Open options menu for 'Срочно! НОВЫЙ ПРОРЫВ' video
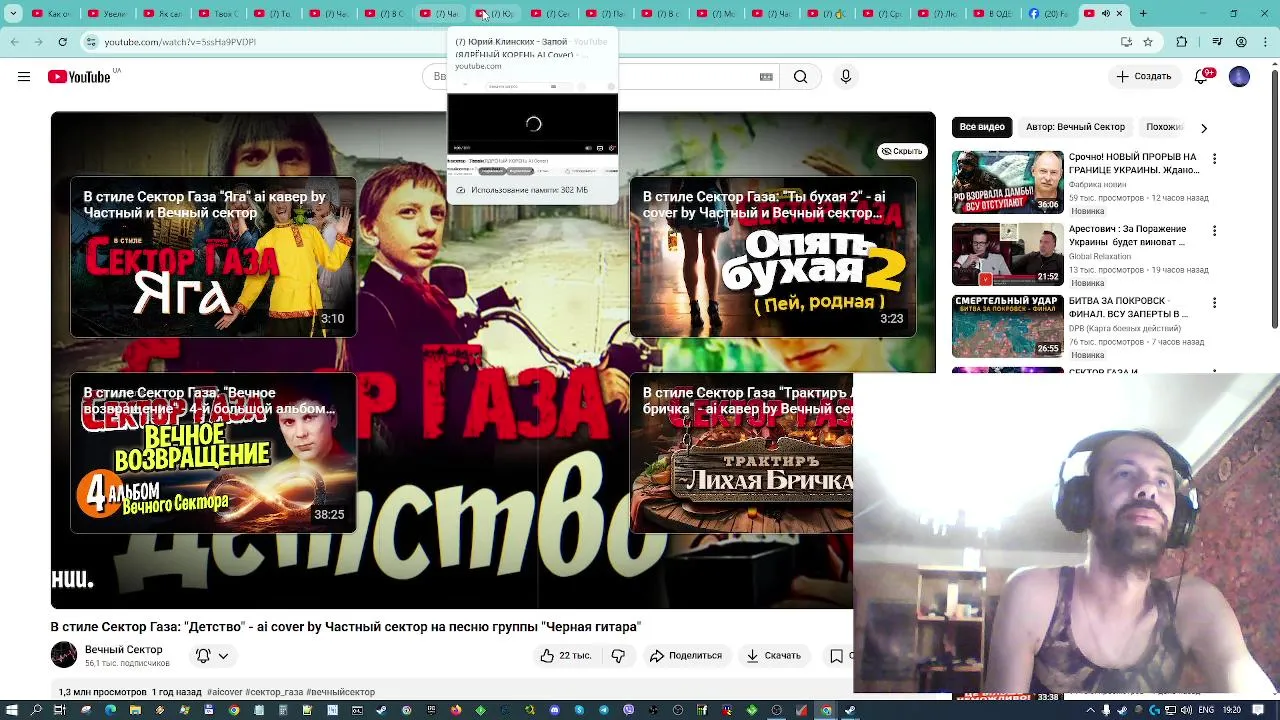Viewport: 1280px width, 720px height. pyautogui.click(x=1214, y=159)
